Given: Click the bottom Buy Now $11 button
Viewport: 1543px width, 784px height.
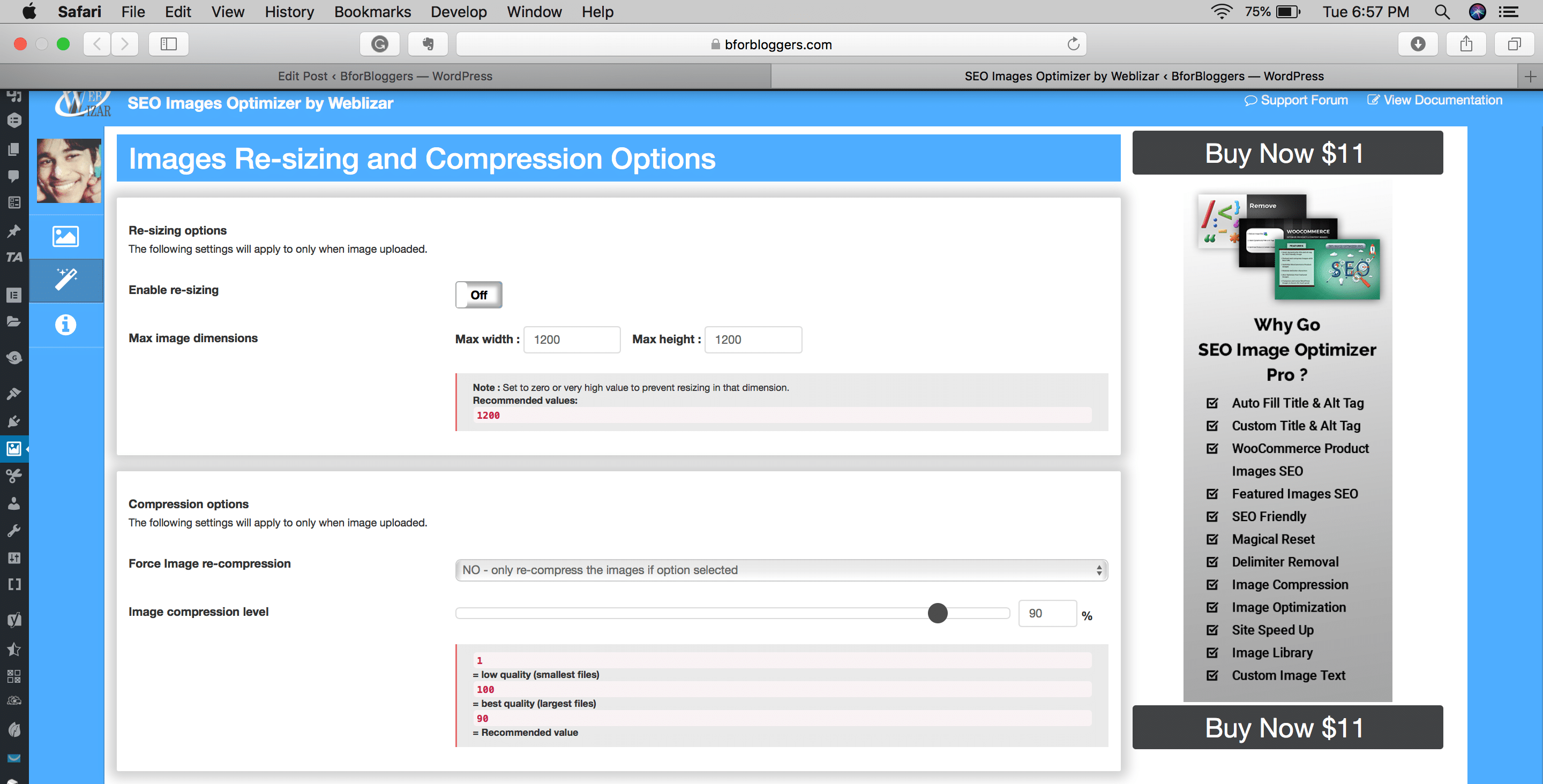Looking at the screenshot, I should pos(1287,728).
